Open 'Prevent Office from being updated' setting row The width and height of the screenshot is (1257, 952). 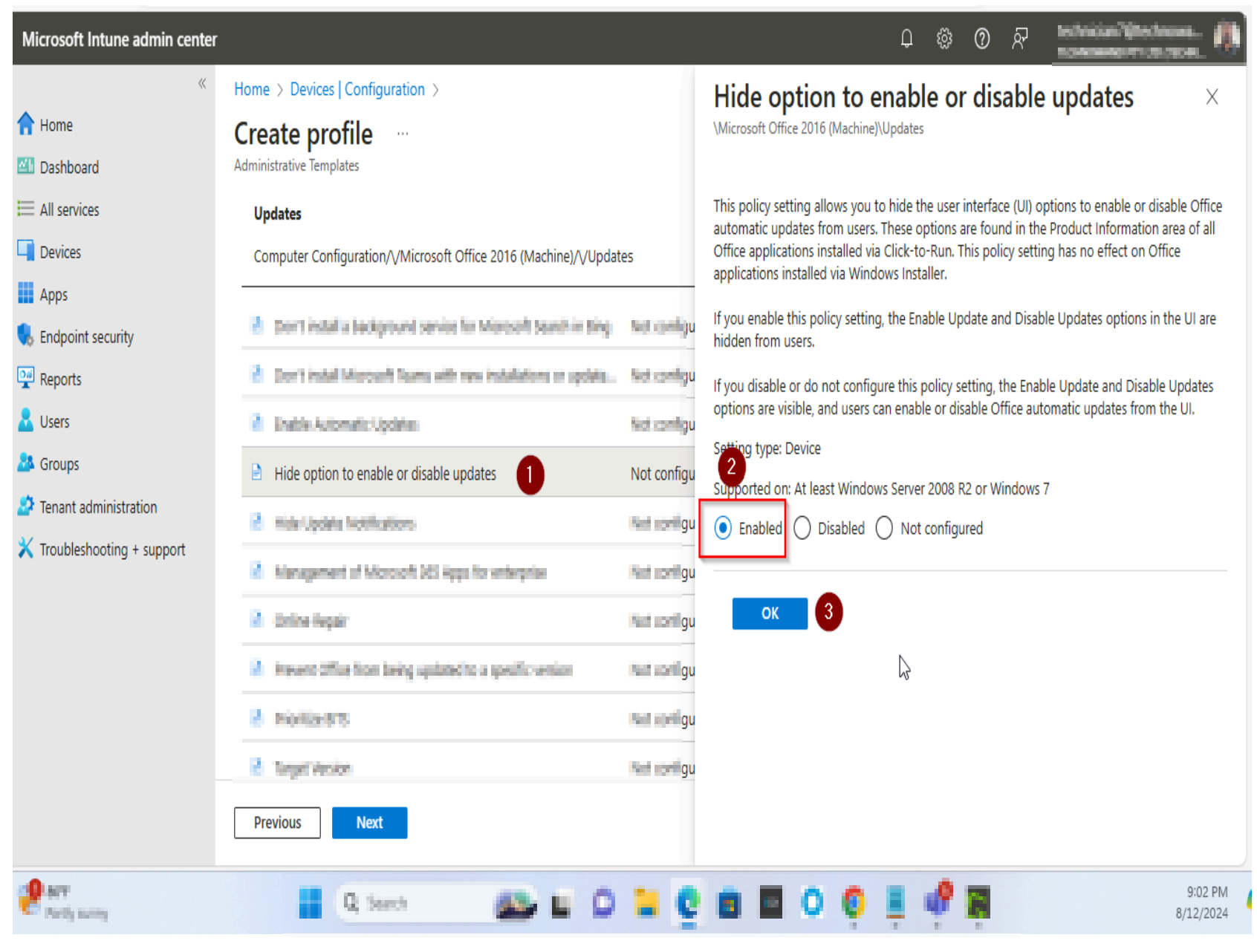[468, 669]
